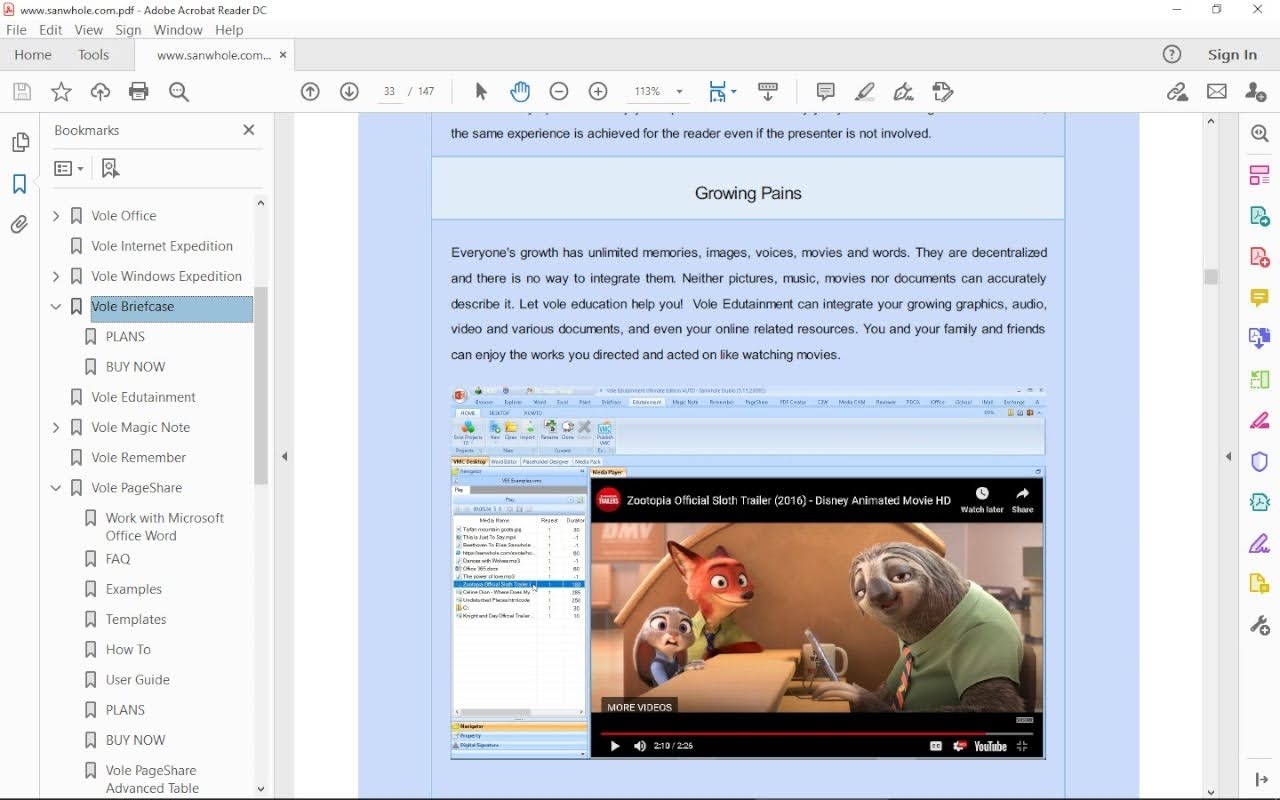Open the yellow Comment tool in right rail
Screen dimensions: 1280x800
pos(1260,298)
